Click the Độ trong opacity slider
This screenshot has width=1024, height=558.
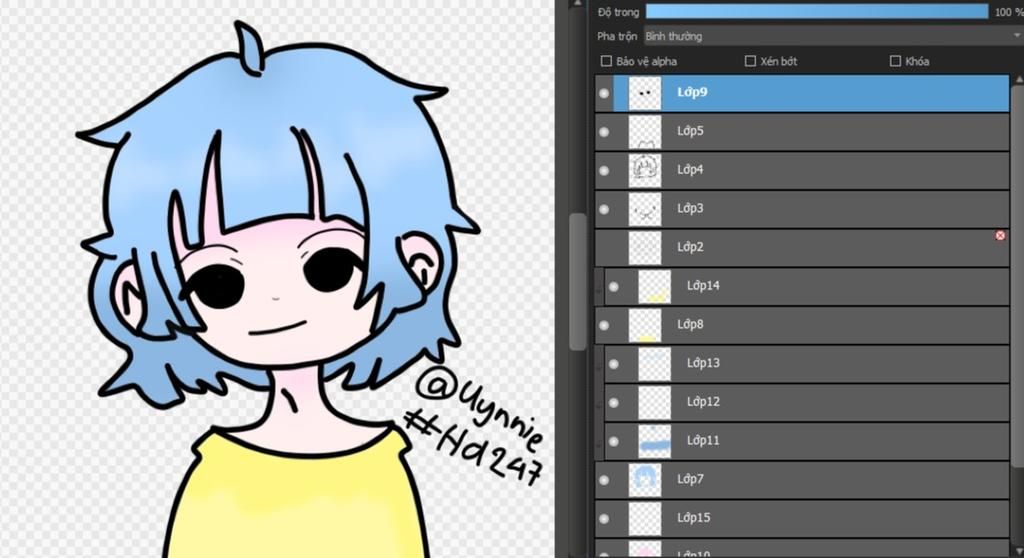click(x=816, y=11)
